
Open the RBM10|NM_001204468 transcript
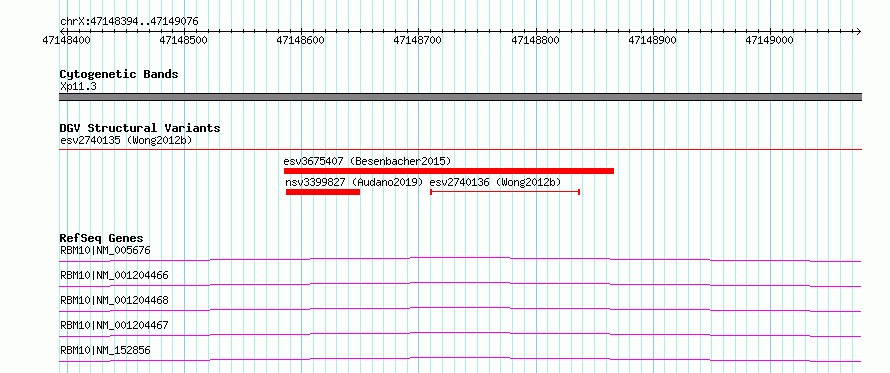(x=114, y=300)
